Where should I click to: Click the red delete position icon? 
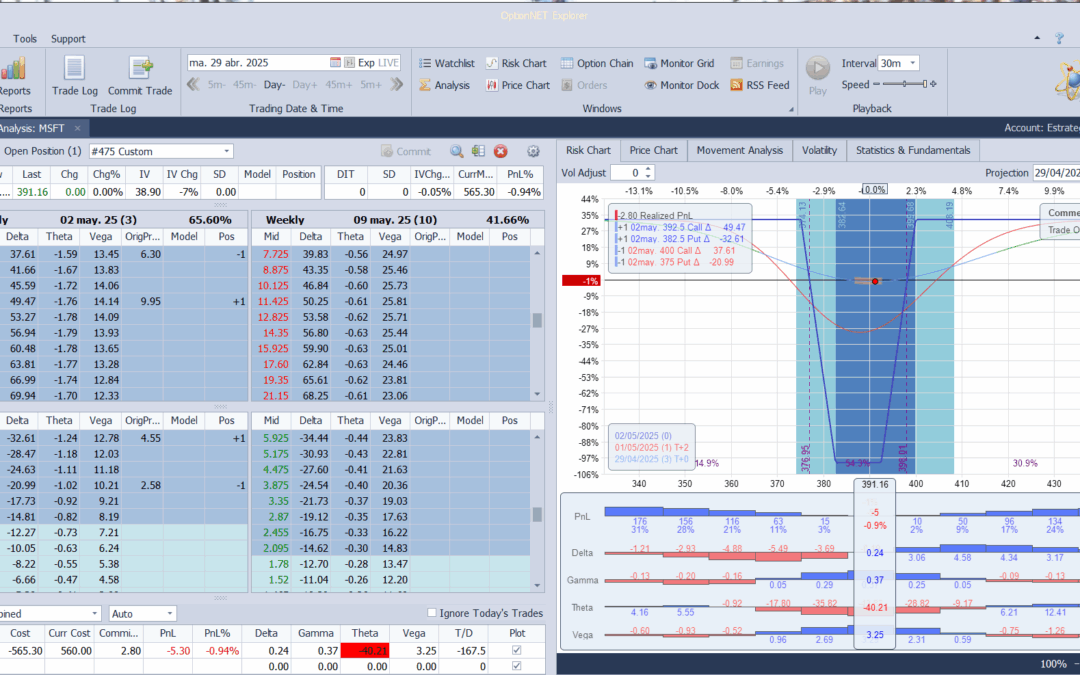[501, 151]
